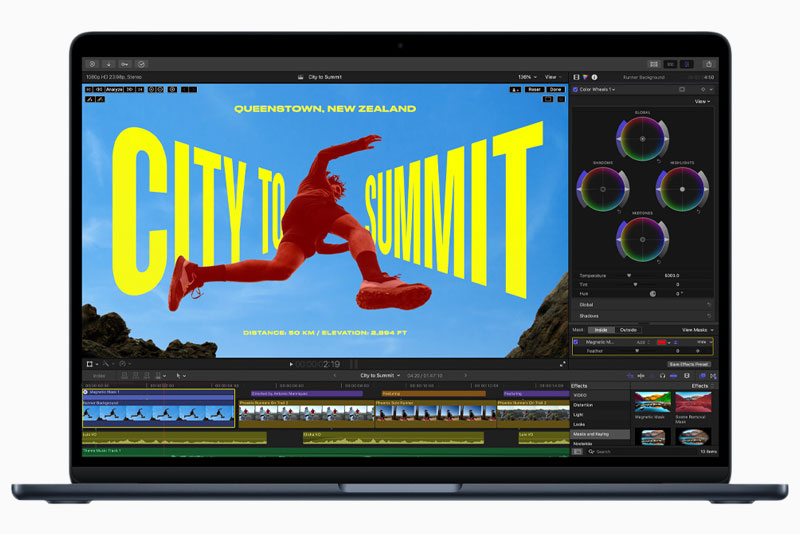This screenshot has height=534, width=800.
Task: Expand the Color Wheels View menu
Action: pos(702,101)
